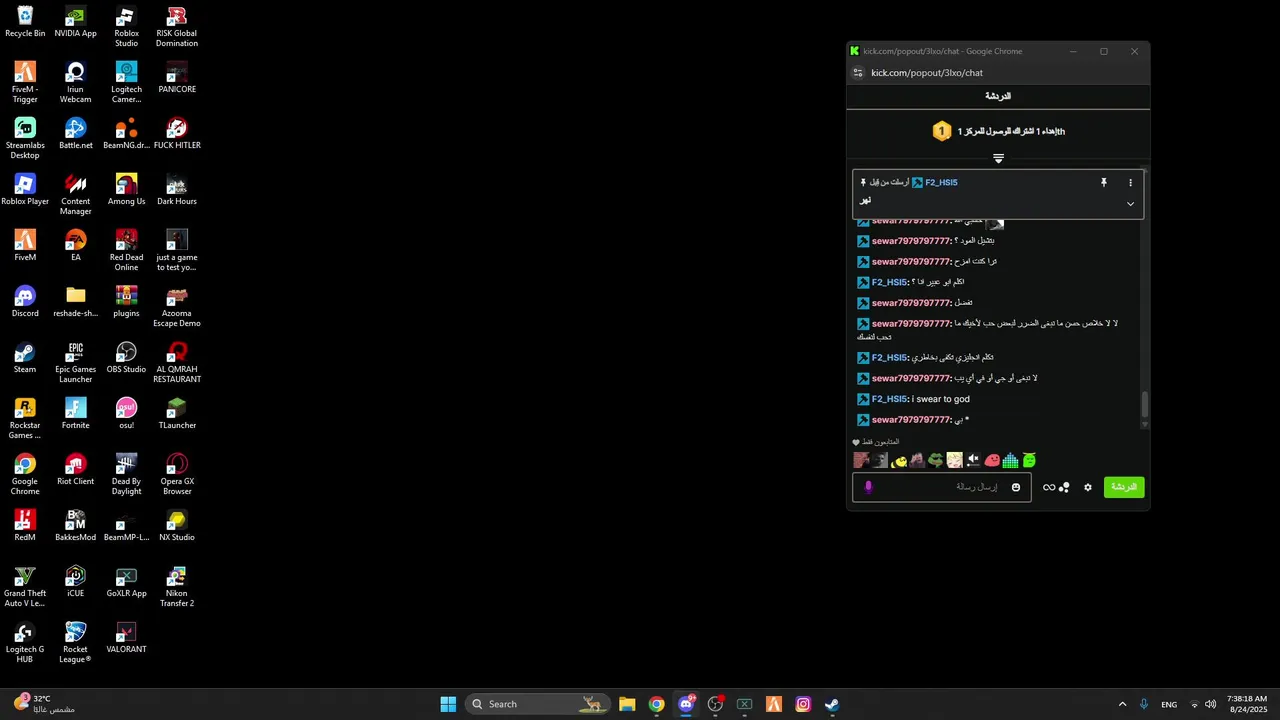Open the weather widget showing 32°C
Viewport: 1280px width, 720px height.
pos(43,704)
